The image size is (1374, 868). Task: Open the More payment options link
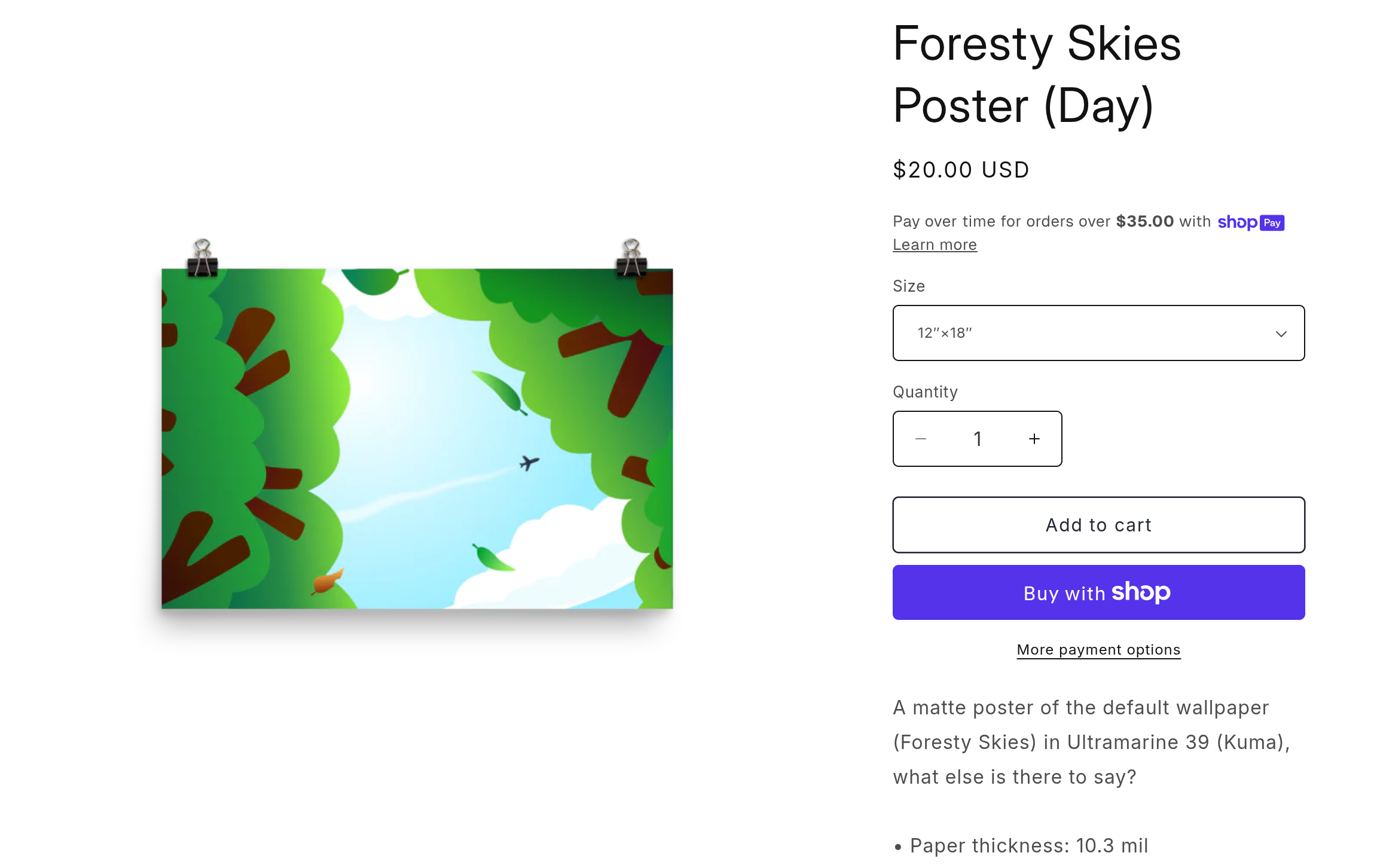[1098, 650]
